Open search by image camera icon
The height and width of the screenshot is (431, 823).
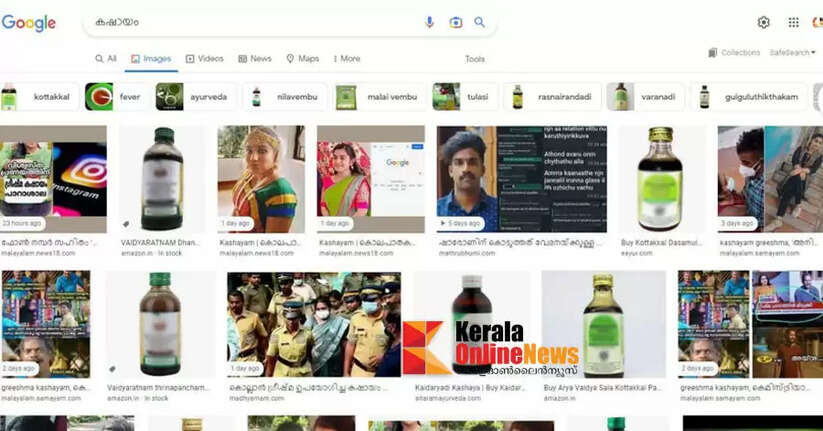456,22
